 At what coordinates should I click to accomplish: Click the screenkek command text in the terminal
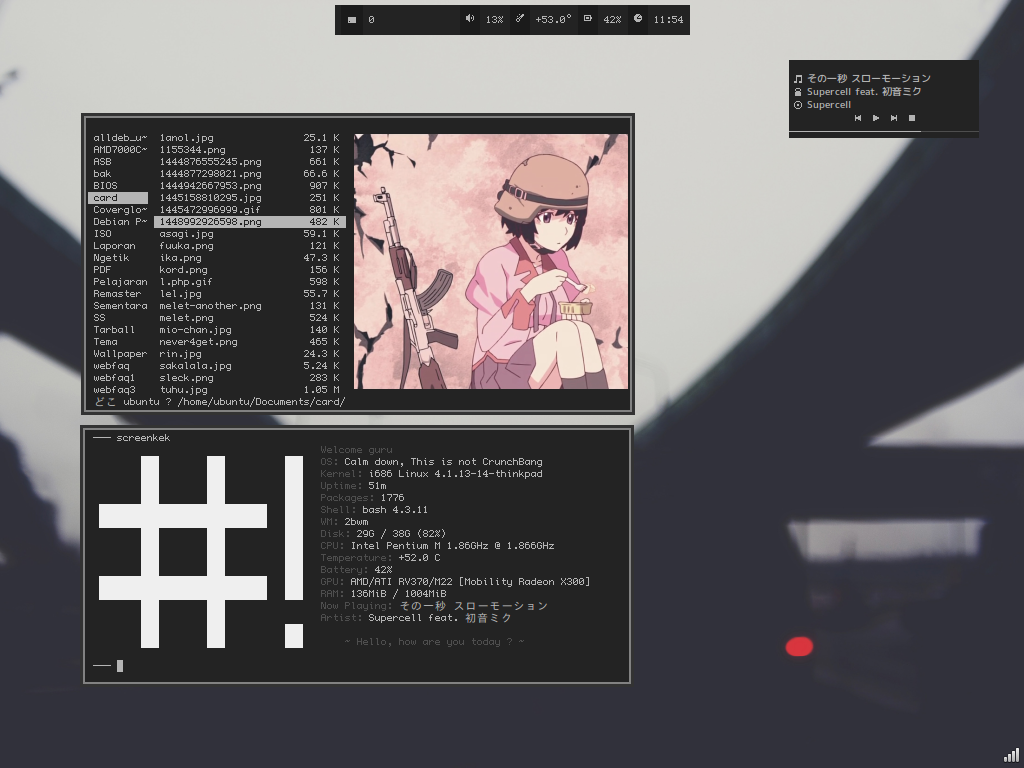(143, 438)
